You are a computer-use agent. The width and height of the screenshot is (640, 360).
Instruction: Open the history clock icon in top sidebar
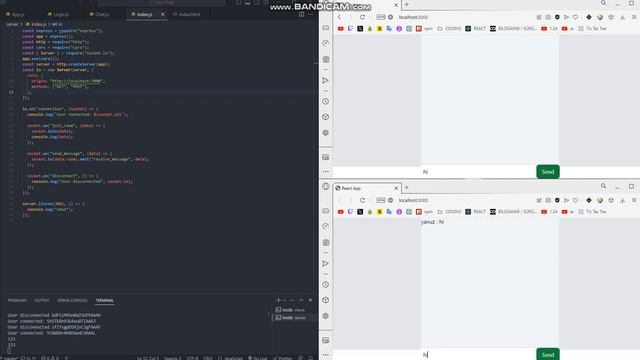click(326, 101)
